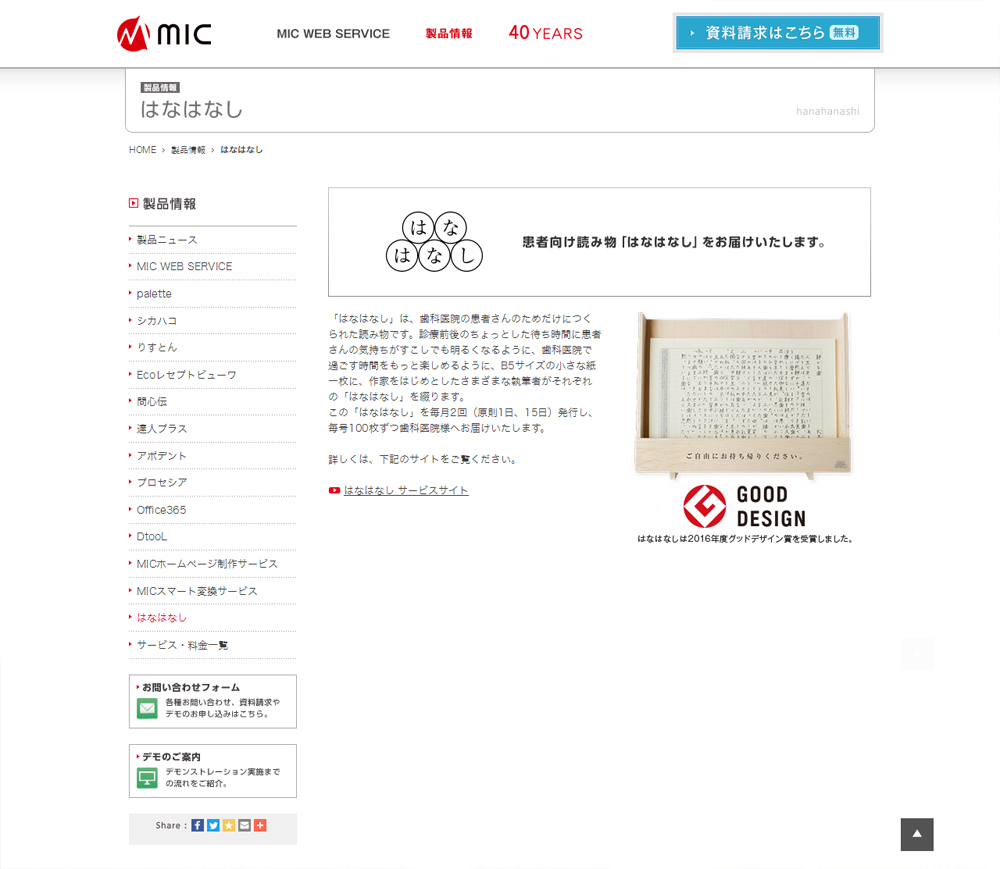Open DtooL in sidebar
This screenshot has width=1000, height=869.
click(152, 537)
